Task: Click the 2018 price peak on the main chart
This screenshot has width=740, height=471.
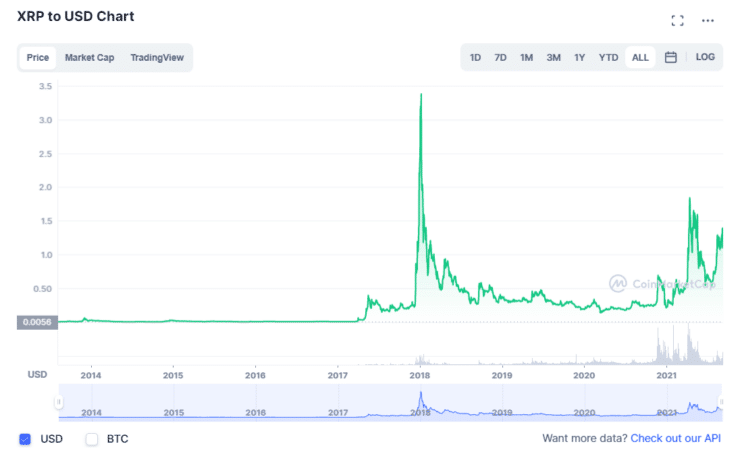Action: click(x=421, y=95)
